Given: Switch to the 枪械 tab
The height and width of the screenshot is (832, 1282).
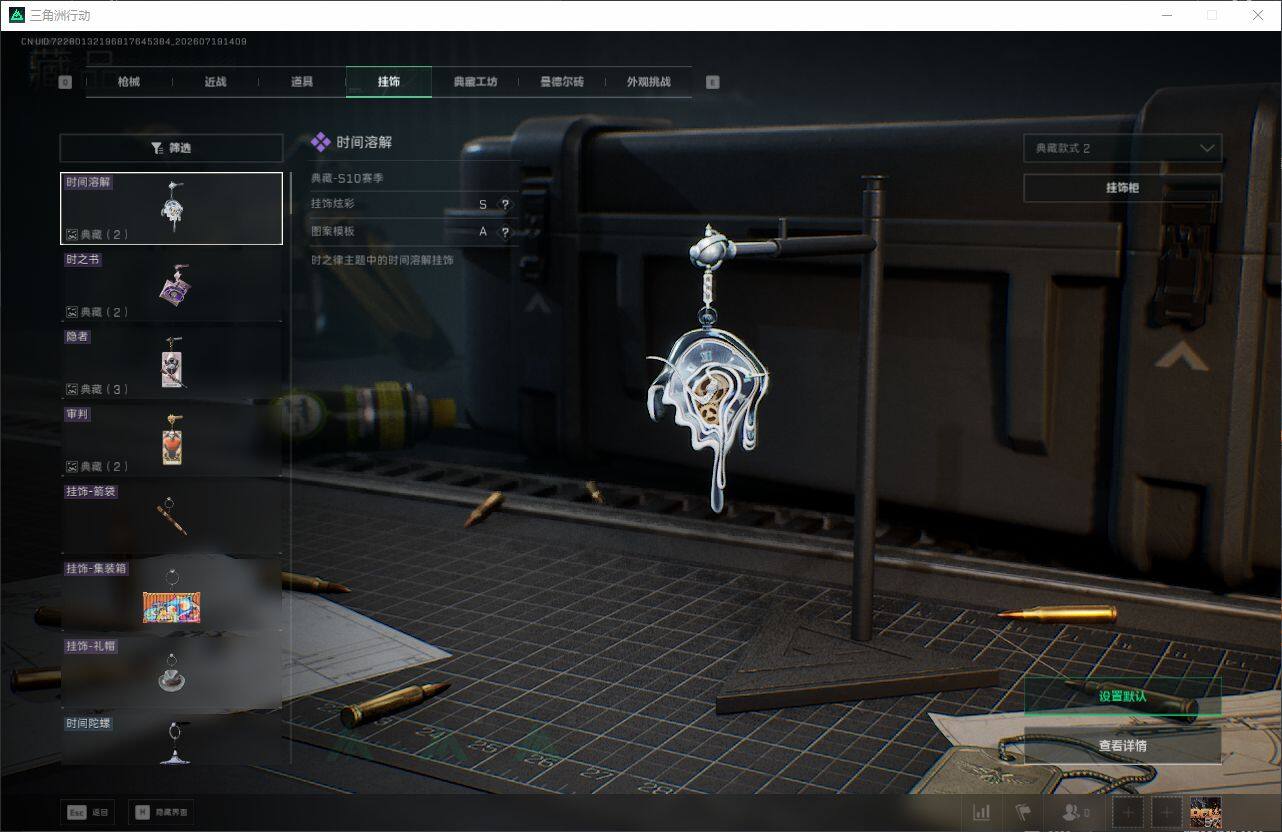Looking at the screenshot, I should [129, 82].
